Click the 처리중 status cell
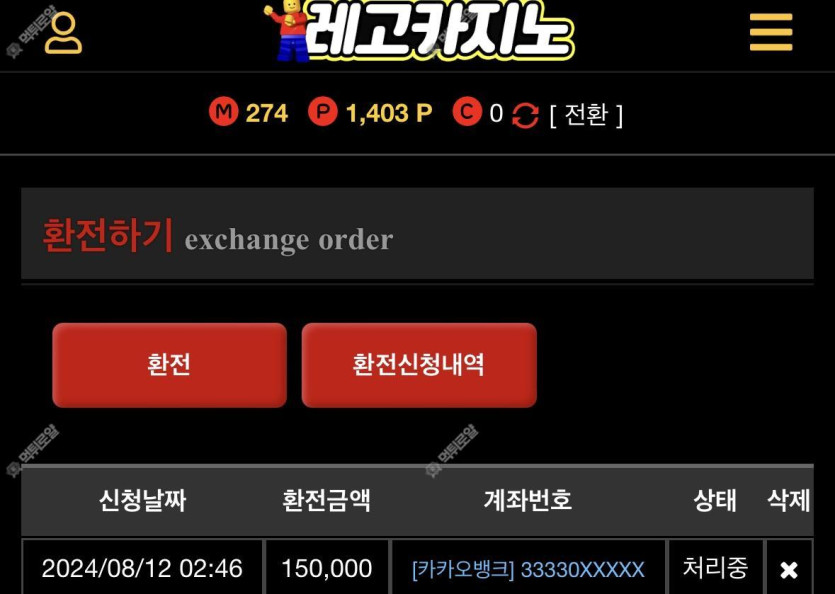Viewport: 835px width, 594px height. coord(715,568)
